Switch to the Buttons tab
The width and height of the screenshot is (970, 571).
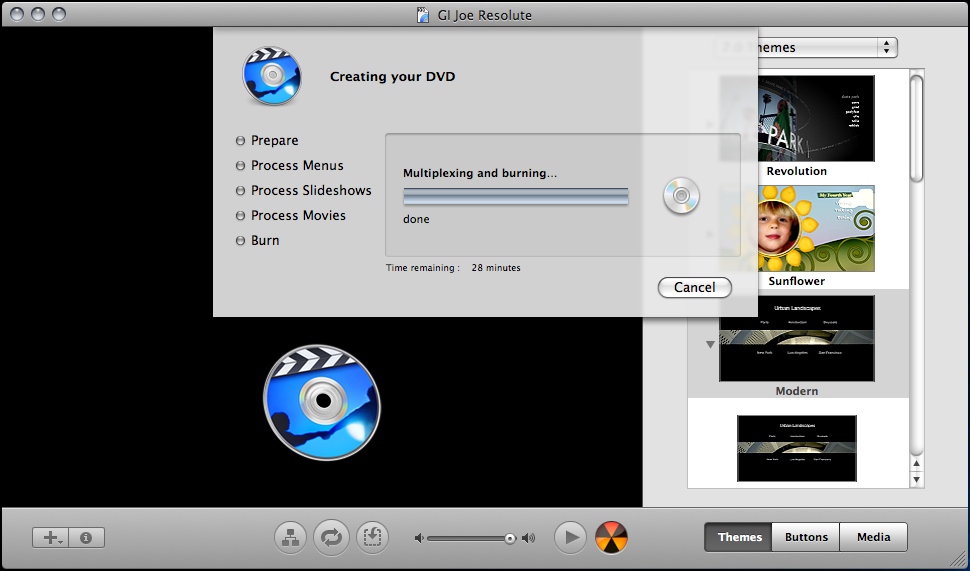(x=806, y=537)
